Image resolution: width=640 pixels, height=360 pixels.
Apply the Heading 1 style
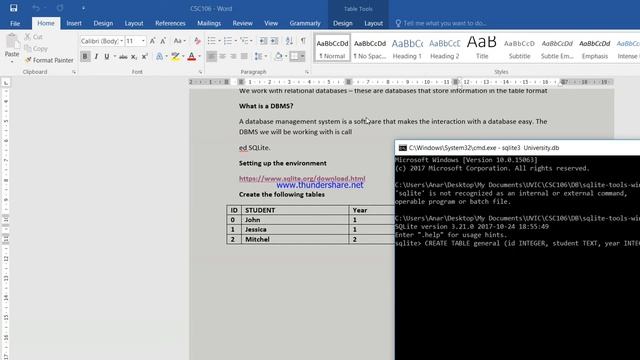tap(407, 48)
